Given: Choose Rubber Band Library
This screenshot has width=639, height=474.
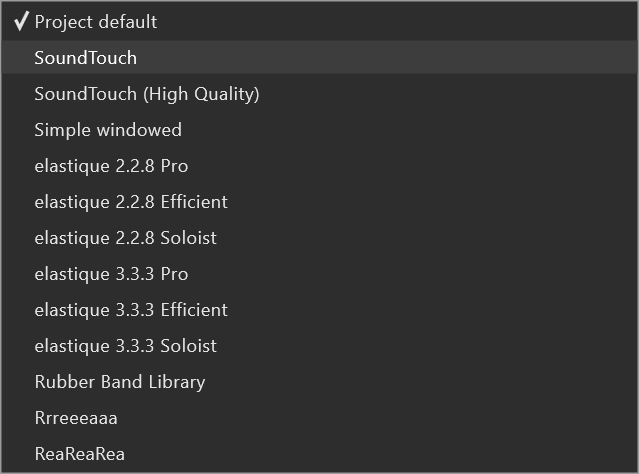Looking at the screenshot, I should 320,382.
